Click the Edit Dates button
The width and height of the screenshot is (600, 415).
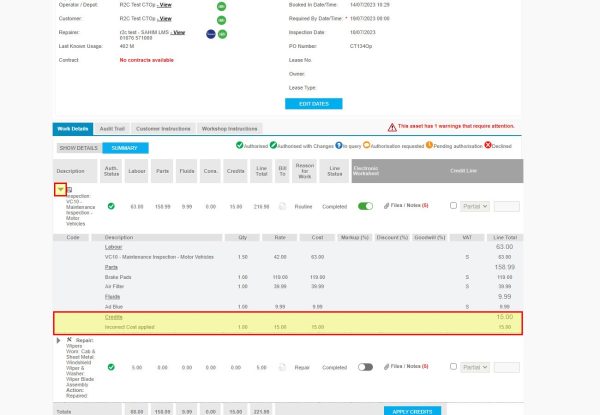pos(314,104)
